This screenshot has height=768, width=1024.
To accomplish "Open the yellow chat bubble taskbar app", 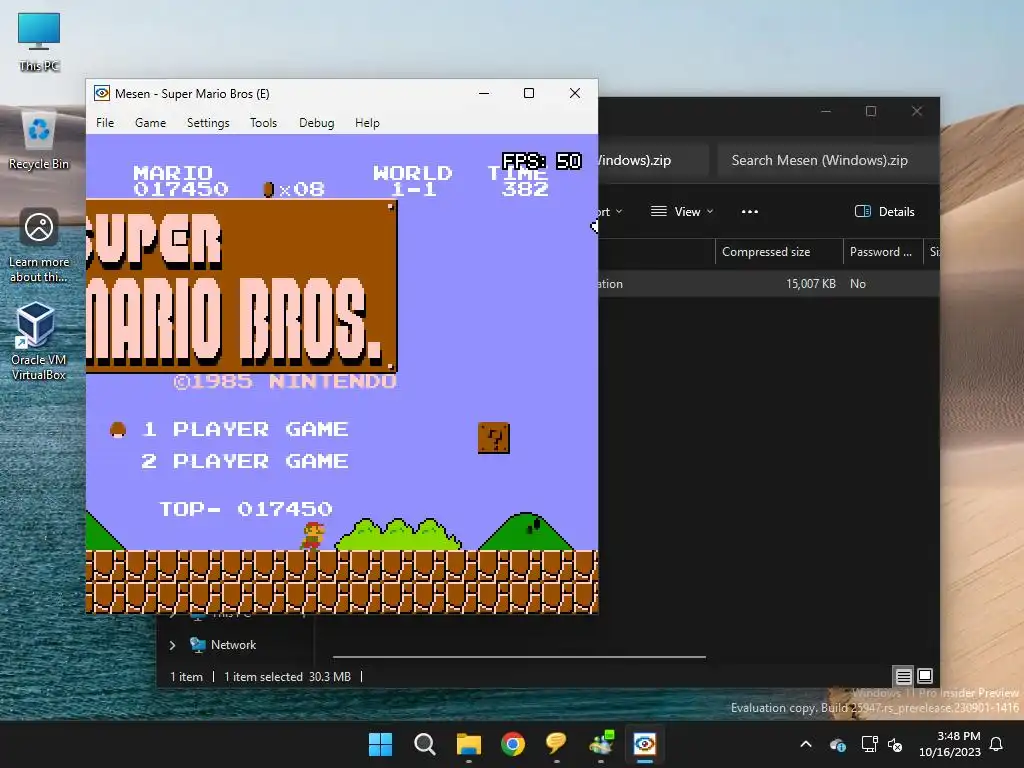I will point(556,744).
